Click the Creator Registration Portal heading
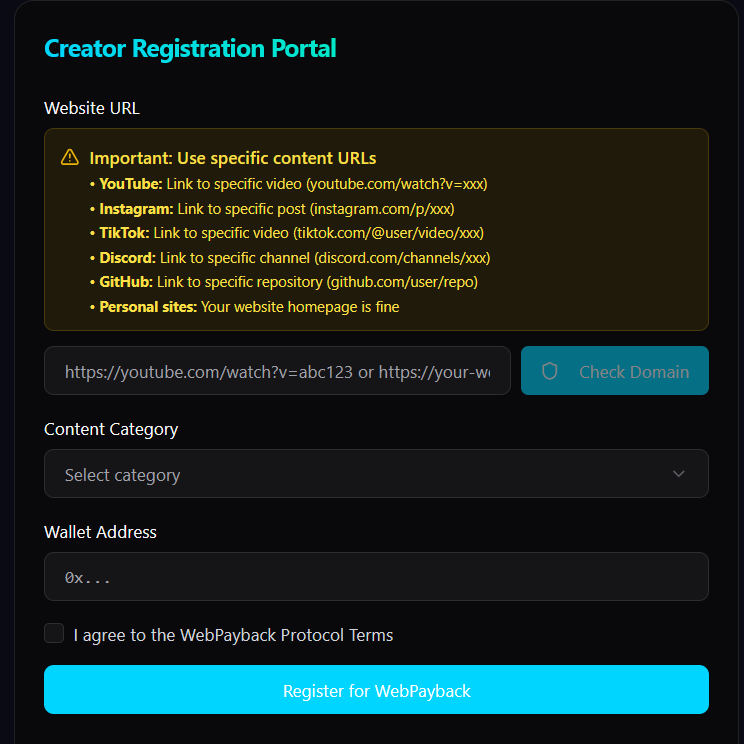This screenshot has height=744, width=744. pos(190,48)
